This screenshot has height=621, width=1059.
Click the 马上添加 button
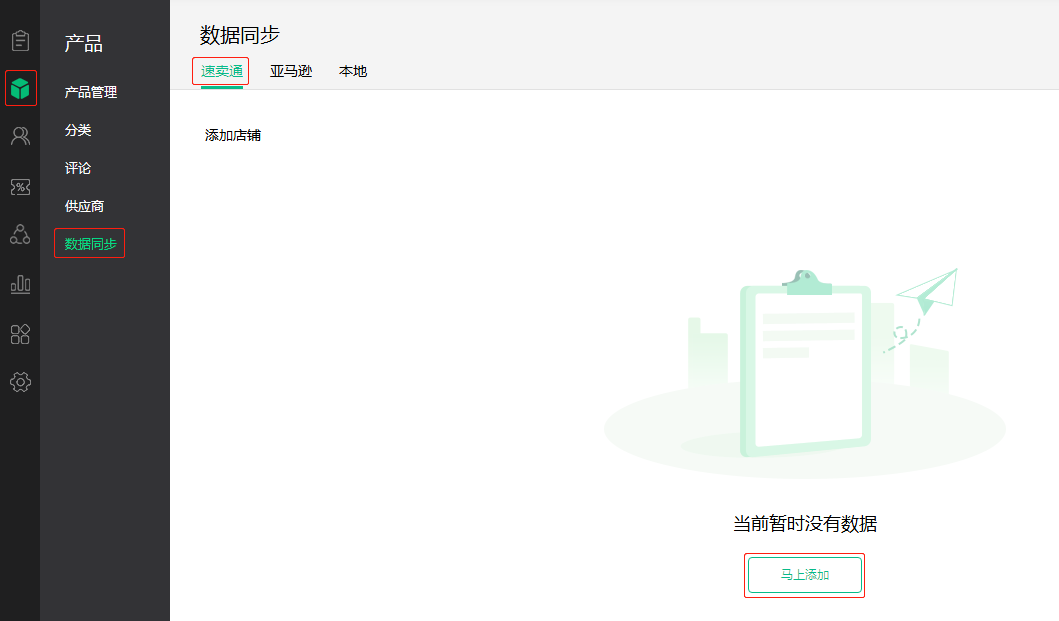click(804, 575)
